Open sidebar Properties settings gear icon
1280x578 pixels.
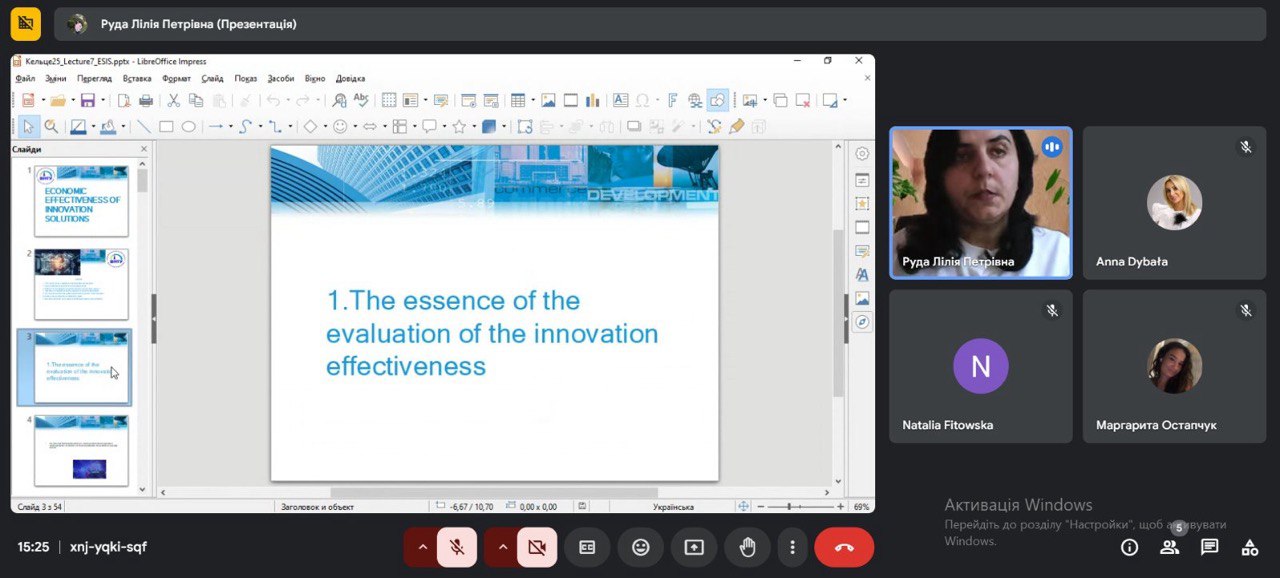[x=862, y=154]
